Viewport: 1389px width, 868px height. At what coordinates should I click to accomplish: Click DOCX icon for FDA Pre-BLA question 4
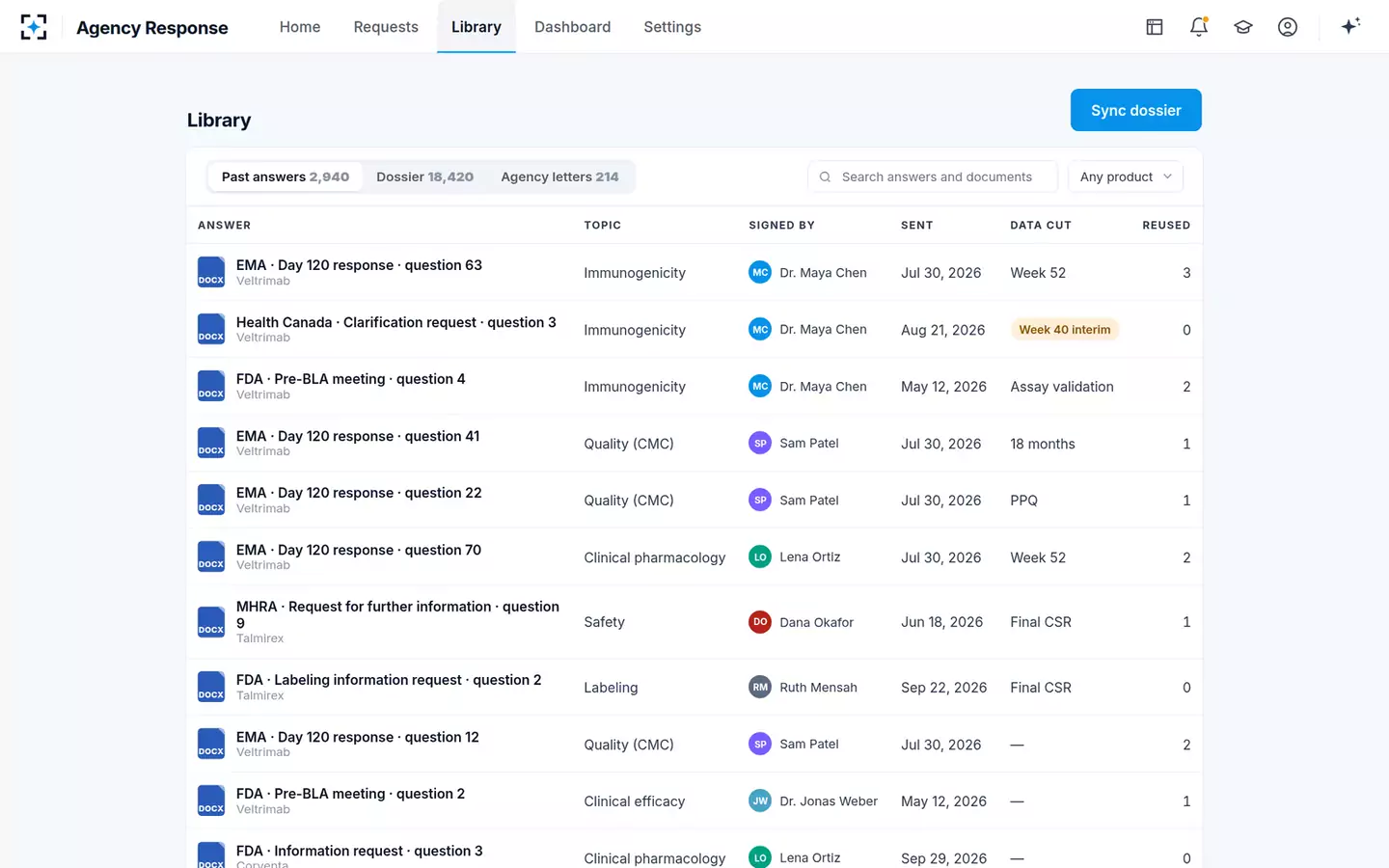211,386
